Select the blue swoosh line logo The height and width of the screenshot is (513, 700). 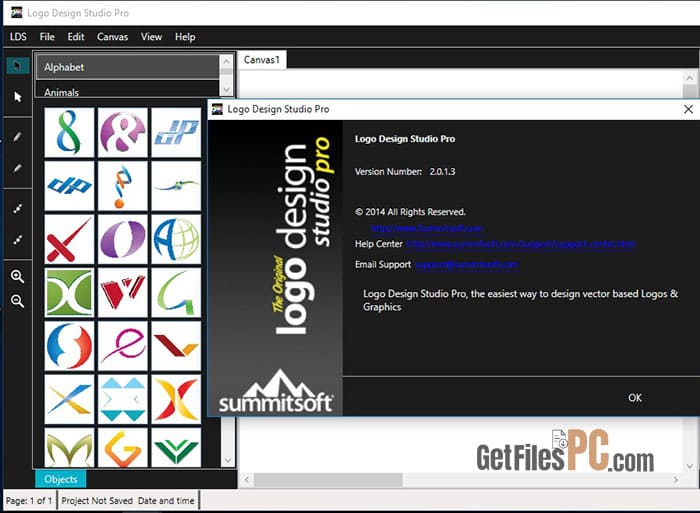(176, 186)
